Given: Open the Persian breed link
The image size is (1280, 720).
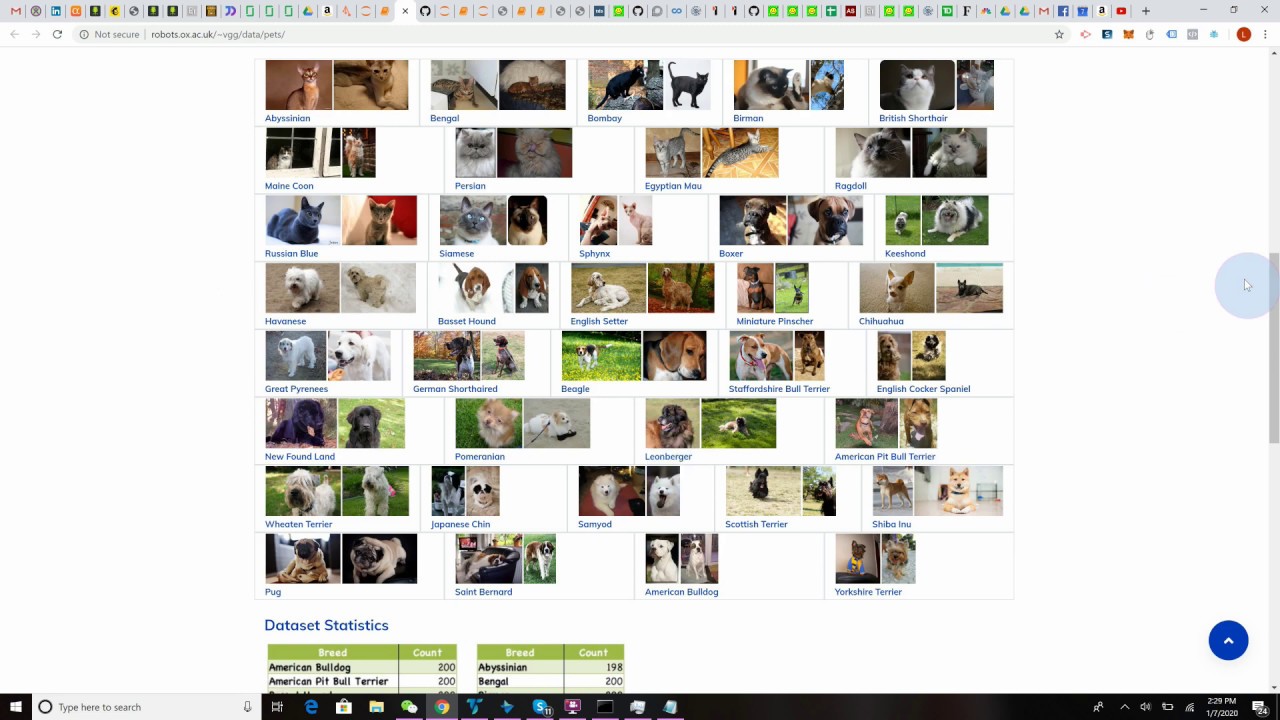Looking at the screenshot, I should tap(470, 186).
